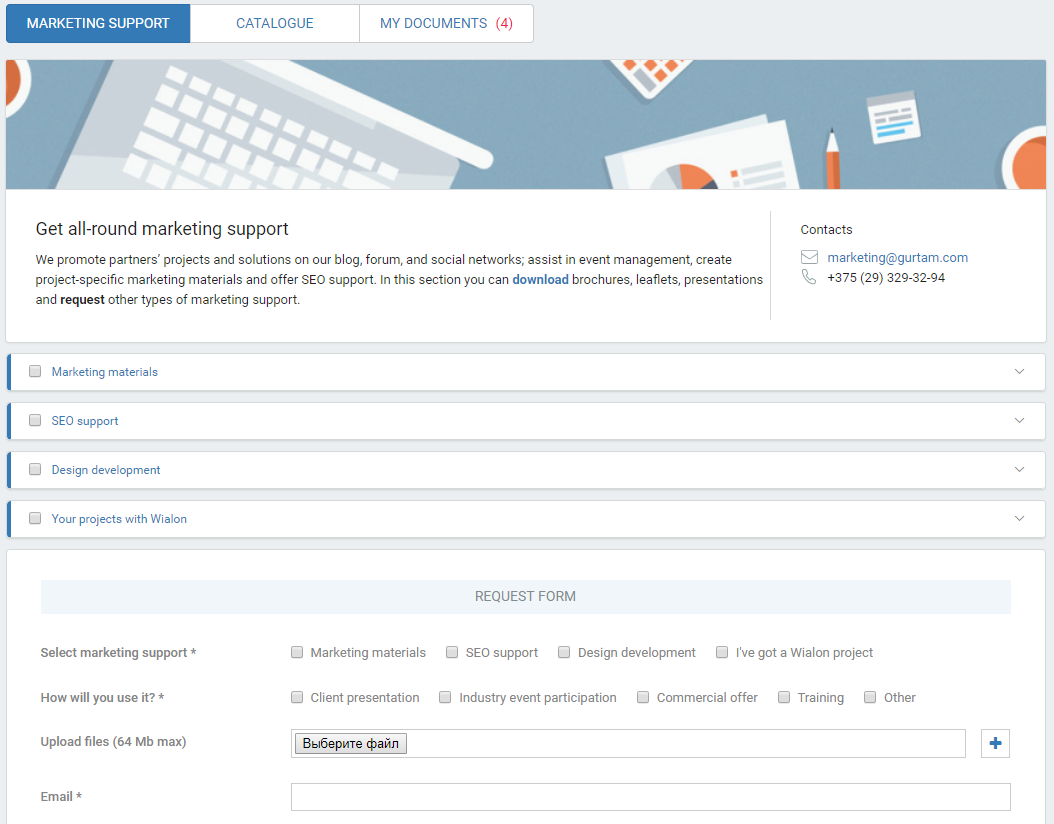Expand the Marketing materials section chevron
The height and width of the screenshot is (824, 1054).
pos(1019,372)
